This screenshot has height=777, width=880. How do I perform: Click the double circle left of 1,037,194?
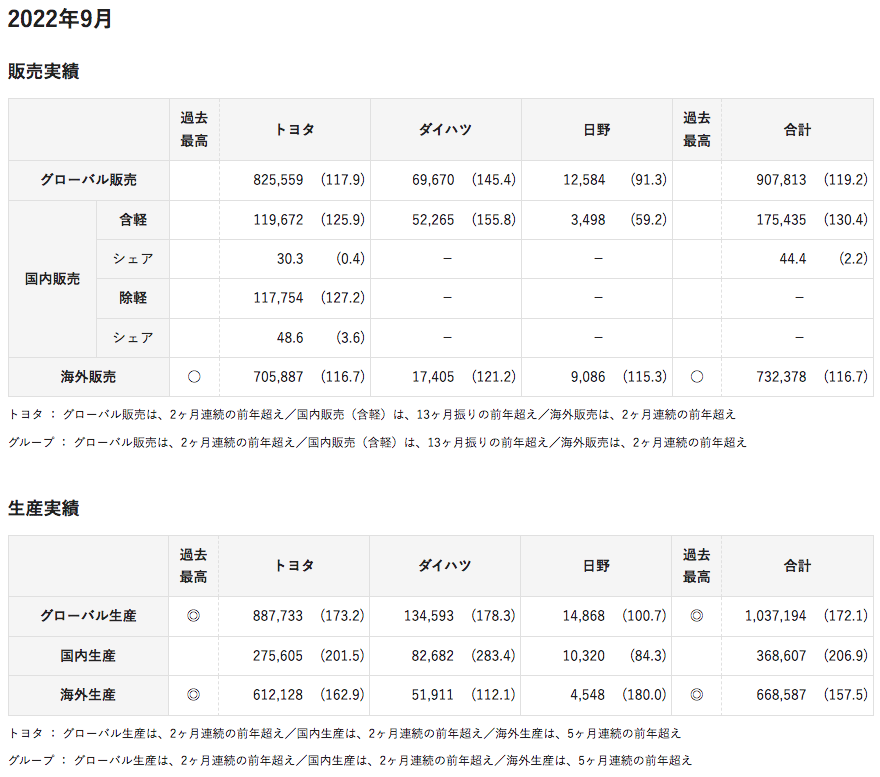point(696,616)
